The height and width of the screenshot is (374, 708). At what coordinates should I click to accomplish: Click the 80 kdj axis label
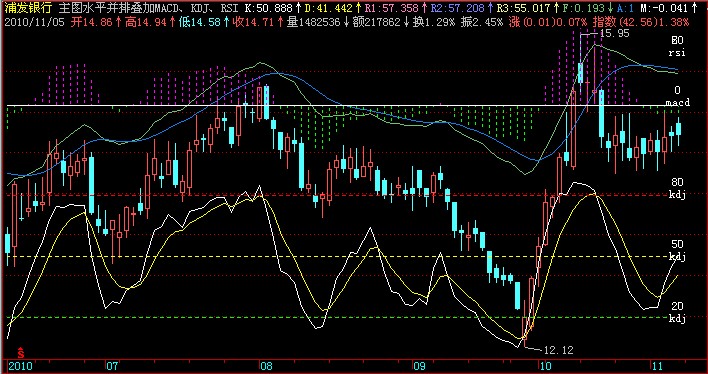click(677, 188)
